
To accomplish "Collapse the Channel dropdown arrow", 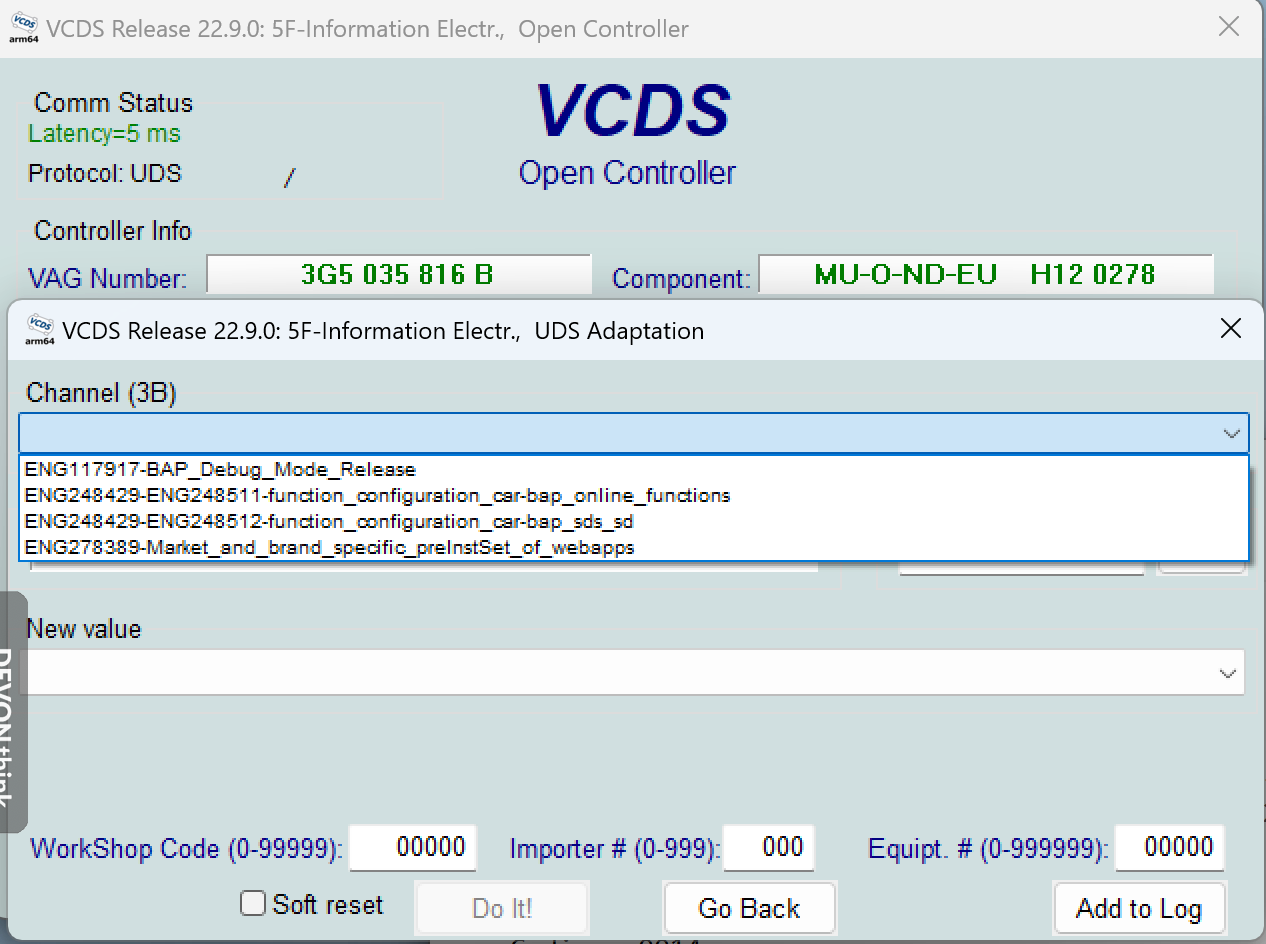I will click(1231, 434).
